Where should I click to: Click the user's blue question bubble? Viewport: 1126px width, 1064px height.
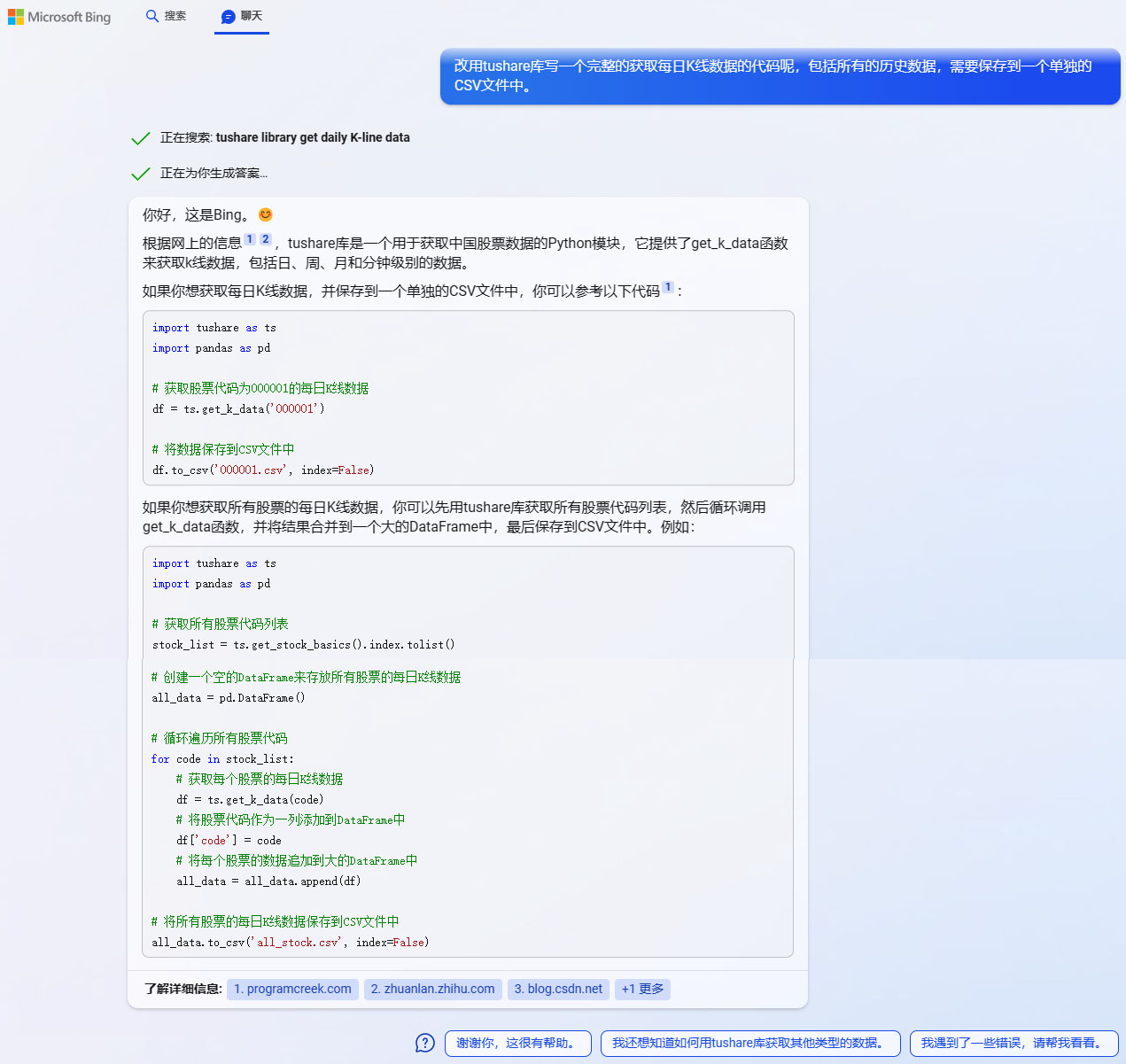pos(780,76)
